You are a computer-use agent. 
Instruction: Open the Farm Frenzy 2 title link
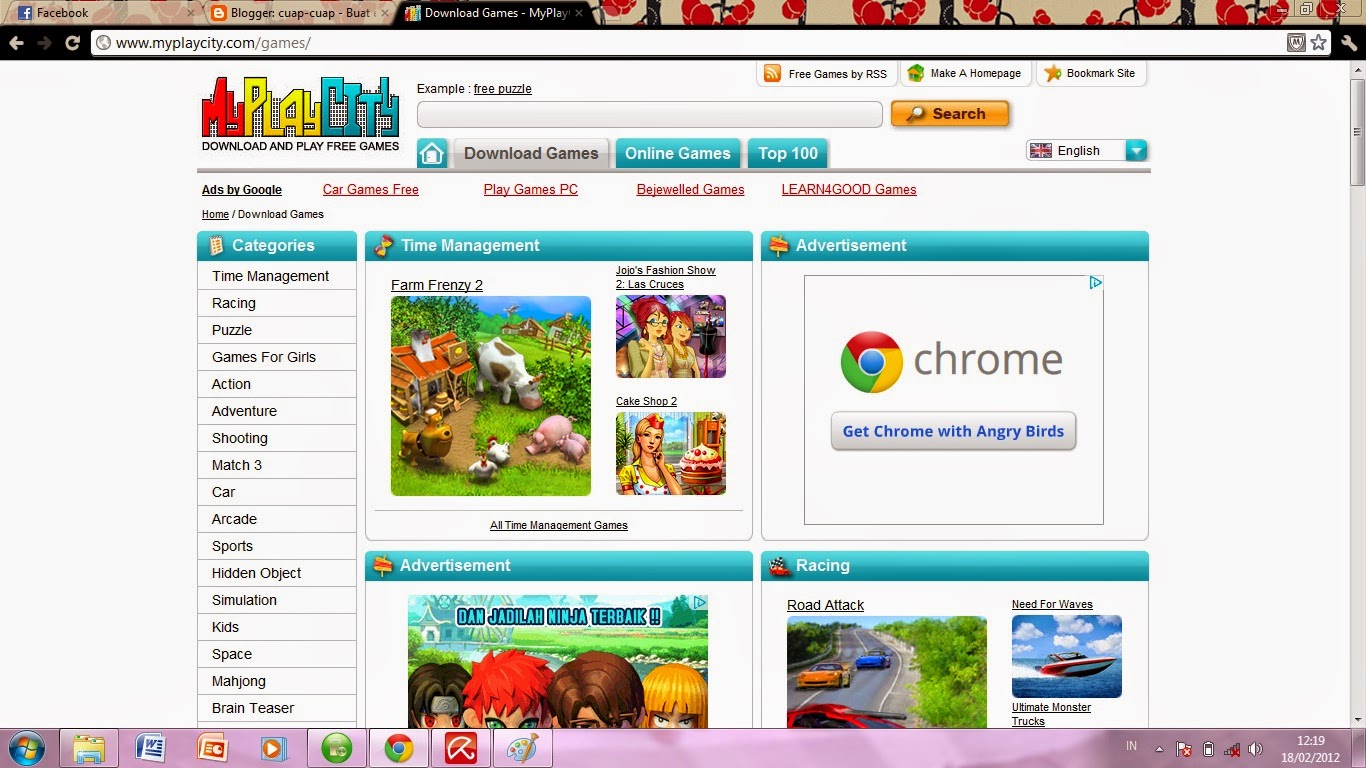tap(437, 285)
